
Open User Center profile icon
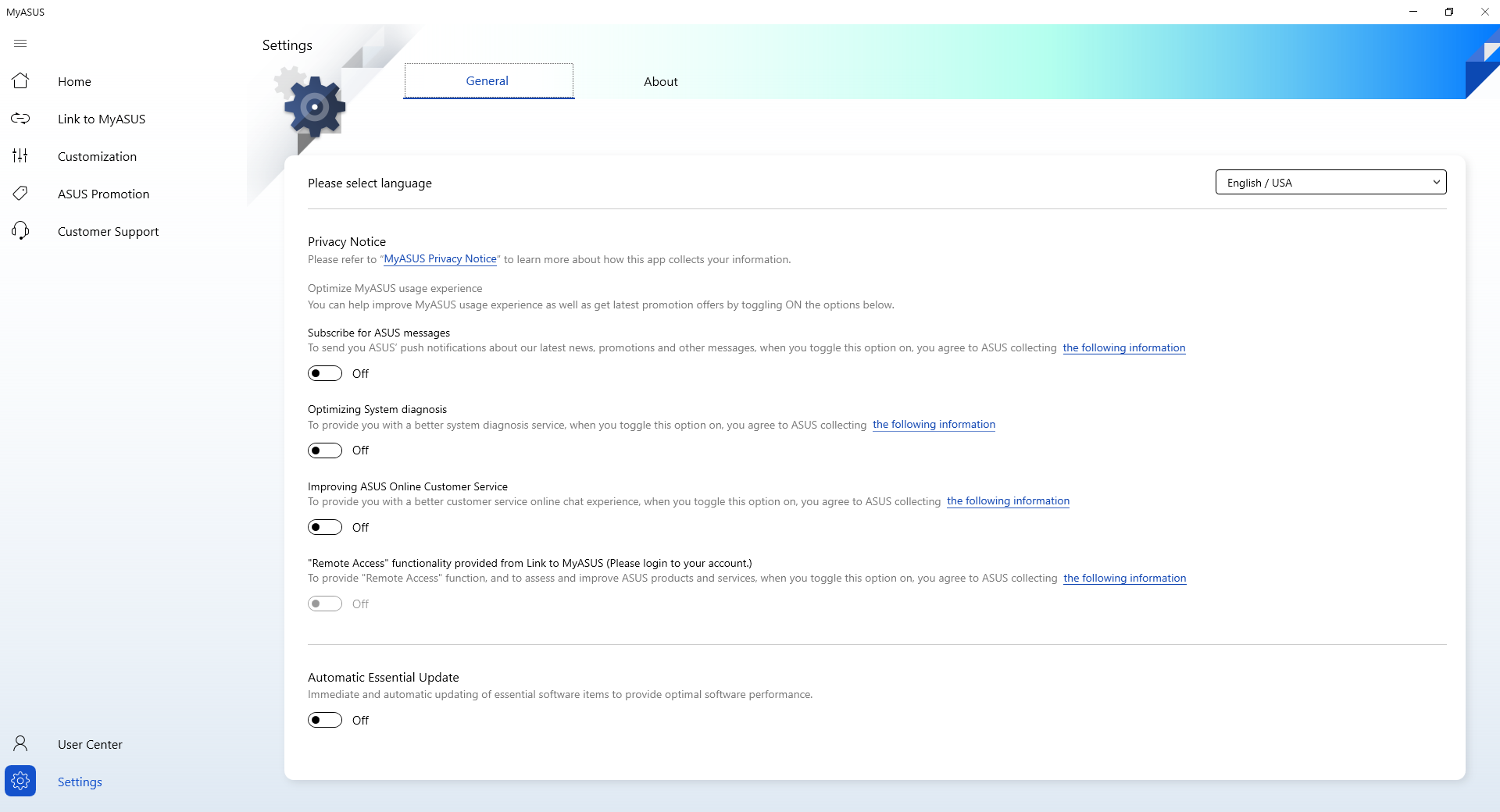coord(20,743)
